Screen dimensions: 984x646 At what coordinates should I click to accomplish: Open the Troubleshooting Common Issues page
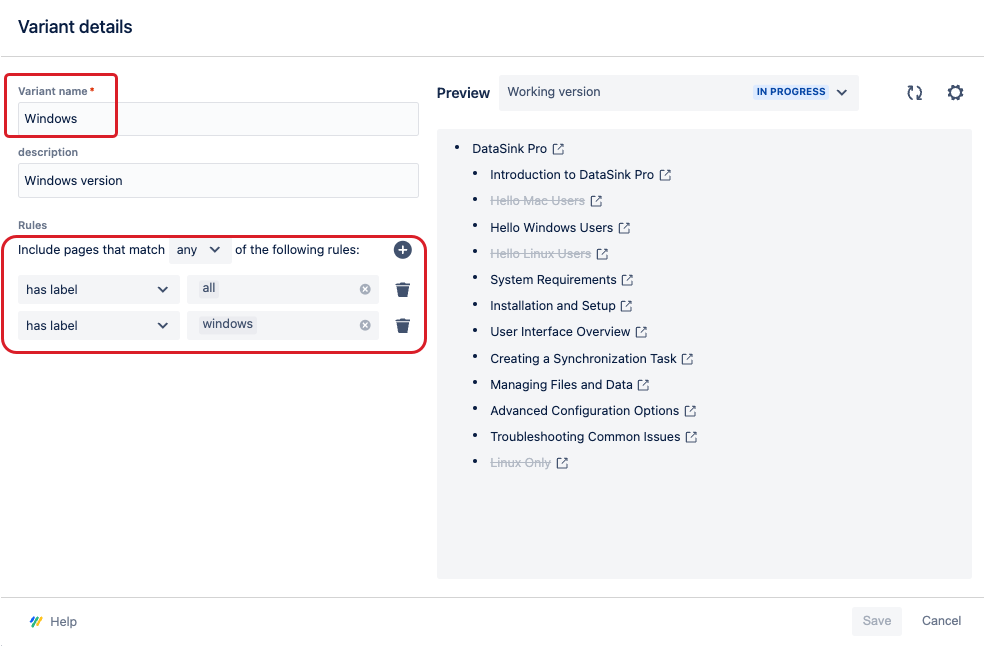585,437
